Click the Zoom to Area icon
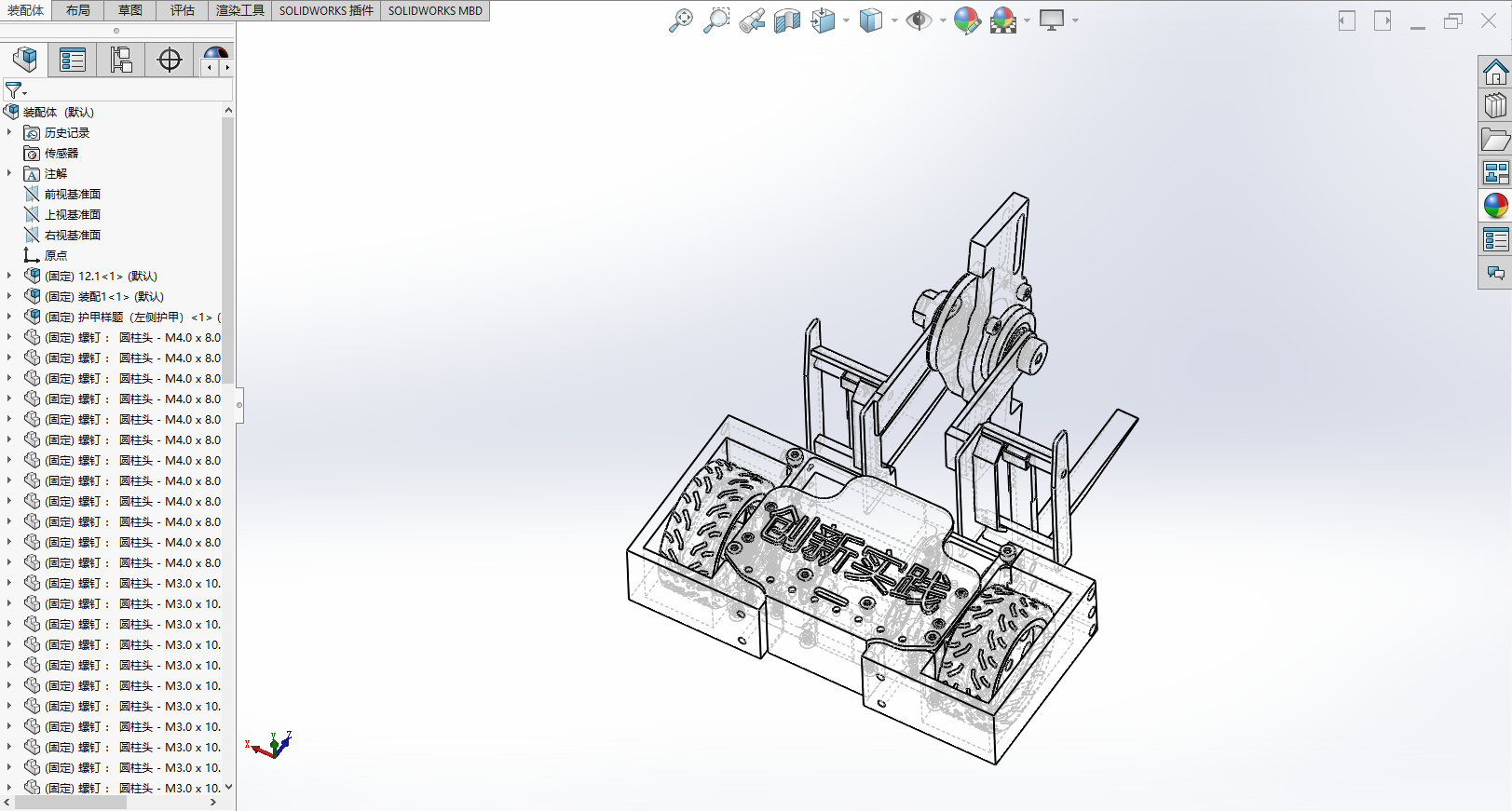 (716, 20)
